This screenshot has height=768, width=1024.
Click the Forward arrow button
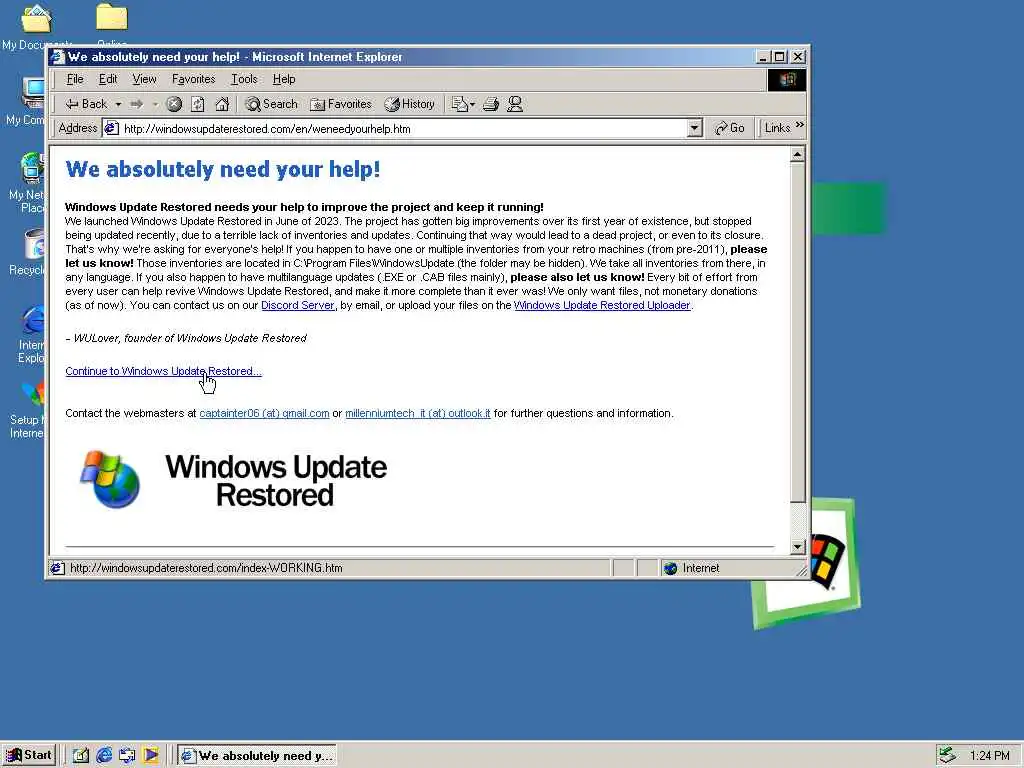tap(136, 104)
